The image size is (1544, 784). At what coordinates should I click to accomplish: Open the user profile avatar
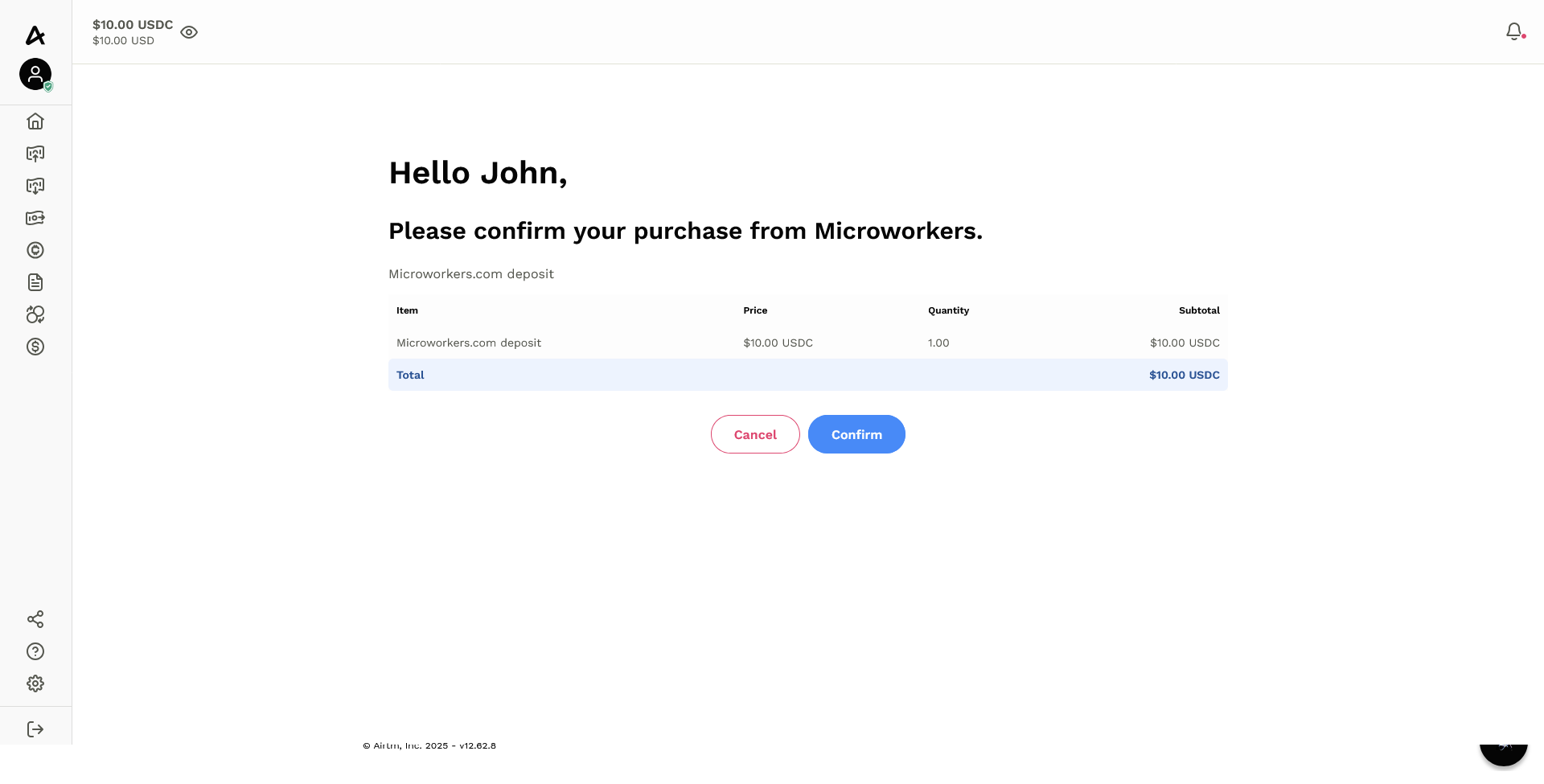click(x=35, y=74)
